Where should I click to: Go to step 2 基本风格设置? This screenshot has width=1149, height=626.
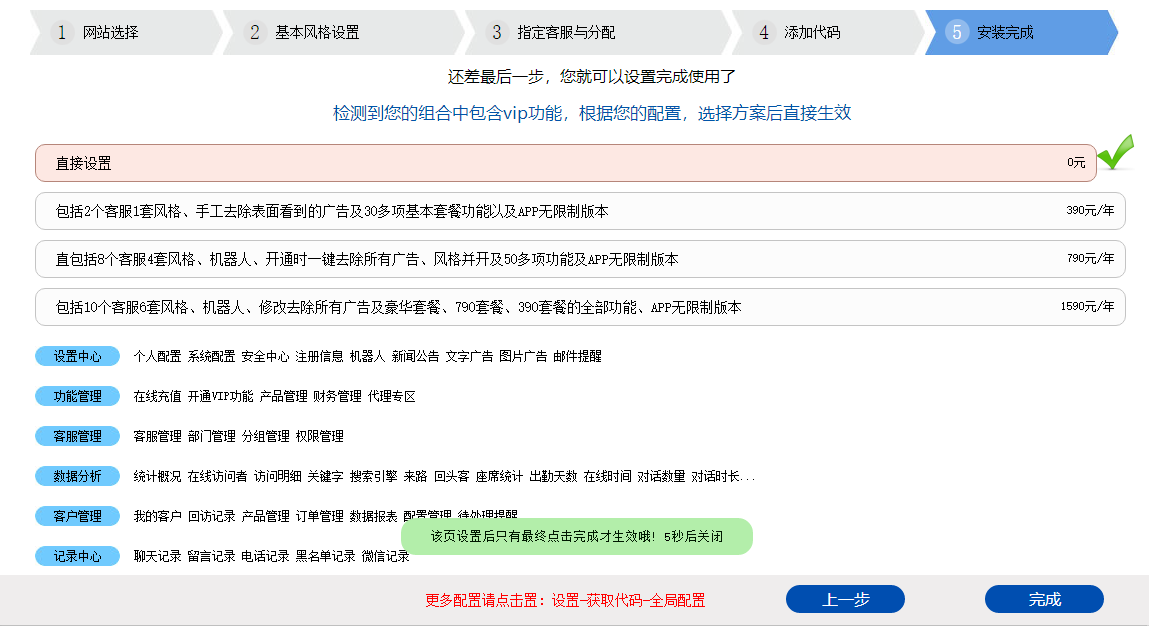[343, 32]
